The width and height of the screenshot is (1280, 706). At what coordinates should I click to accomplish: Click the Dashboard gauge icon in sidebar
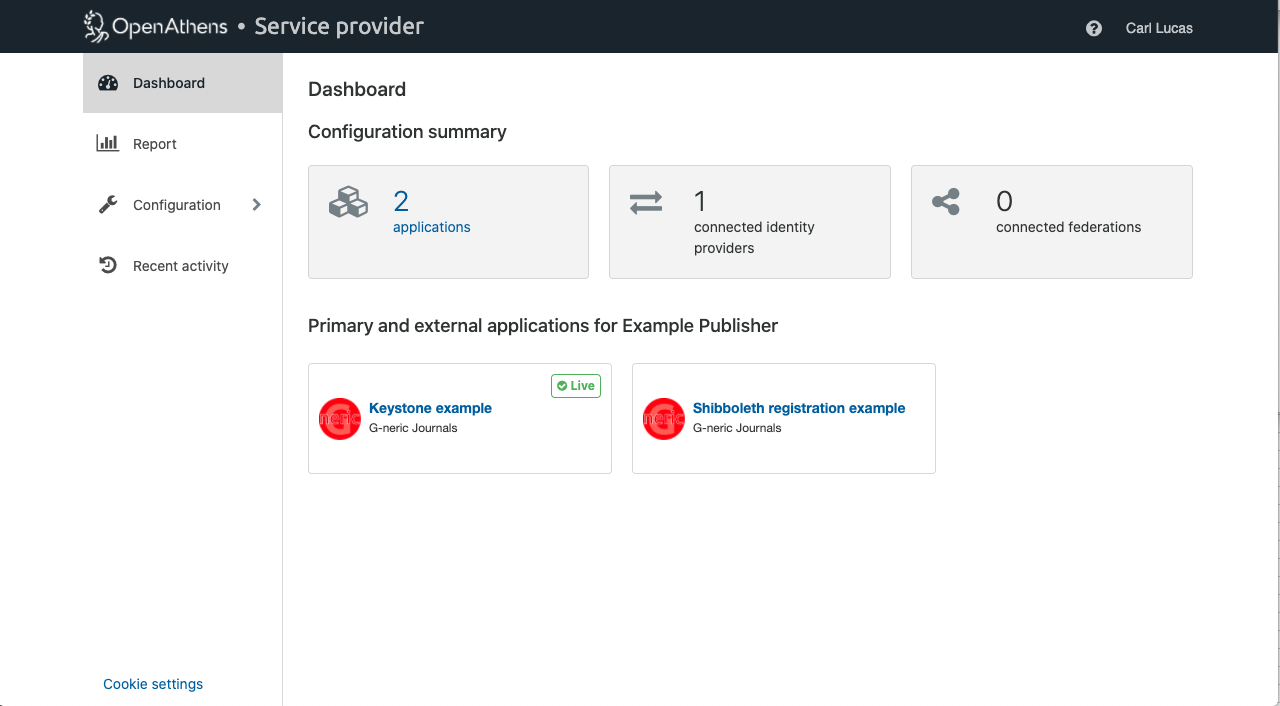[x=108, y=83]
